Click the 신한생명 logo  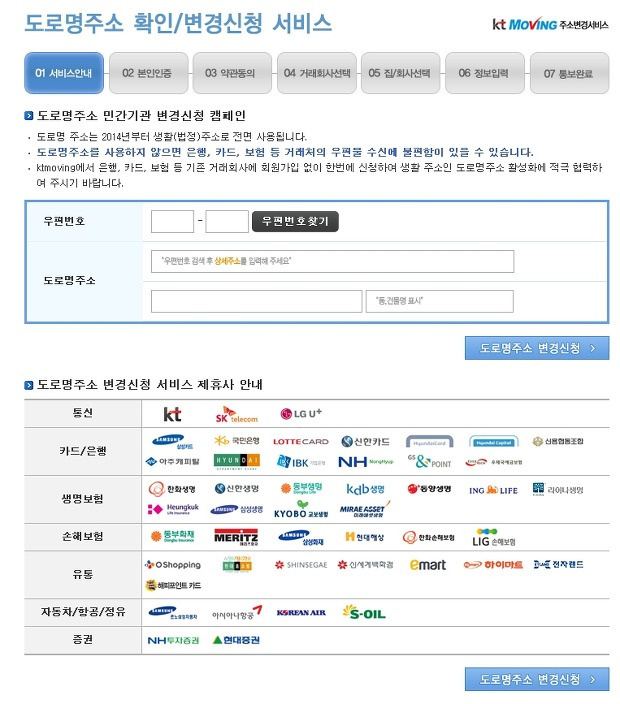(237, 488)
